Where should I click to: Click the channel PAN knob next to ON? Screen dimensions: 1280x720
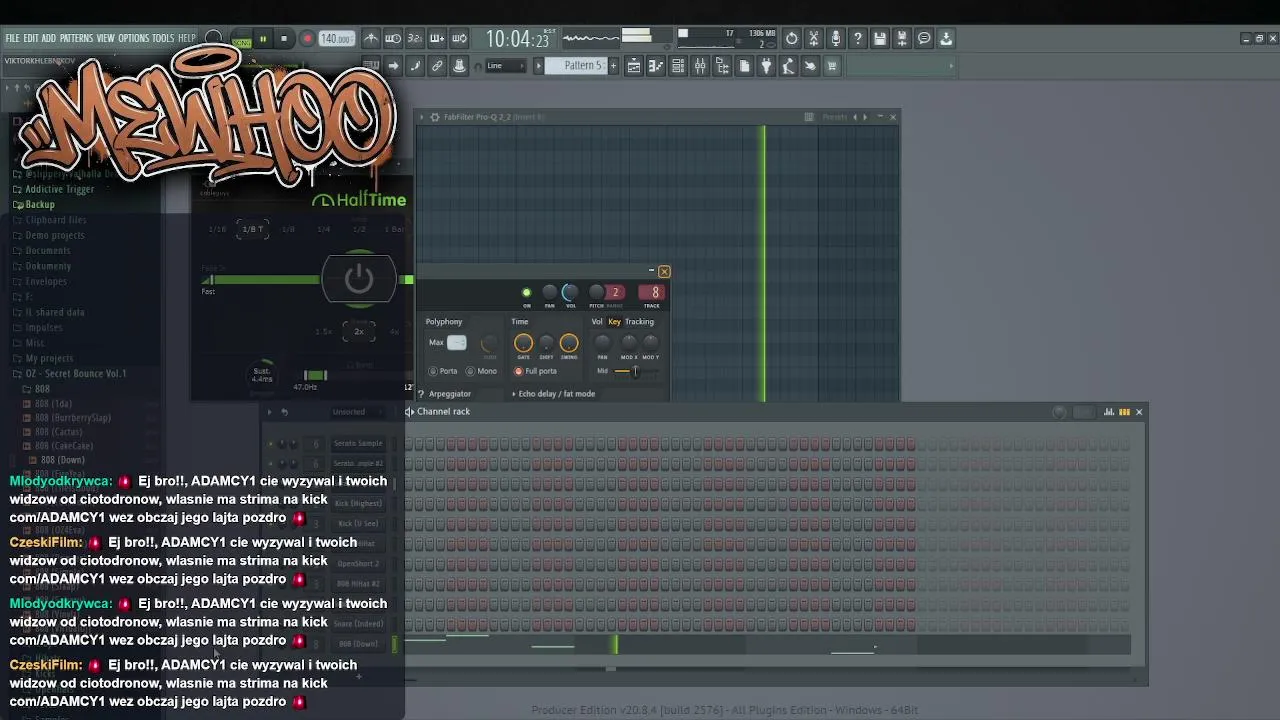[549, 292]
